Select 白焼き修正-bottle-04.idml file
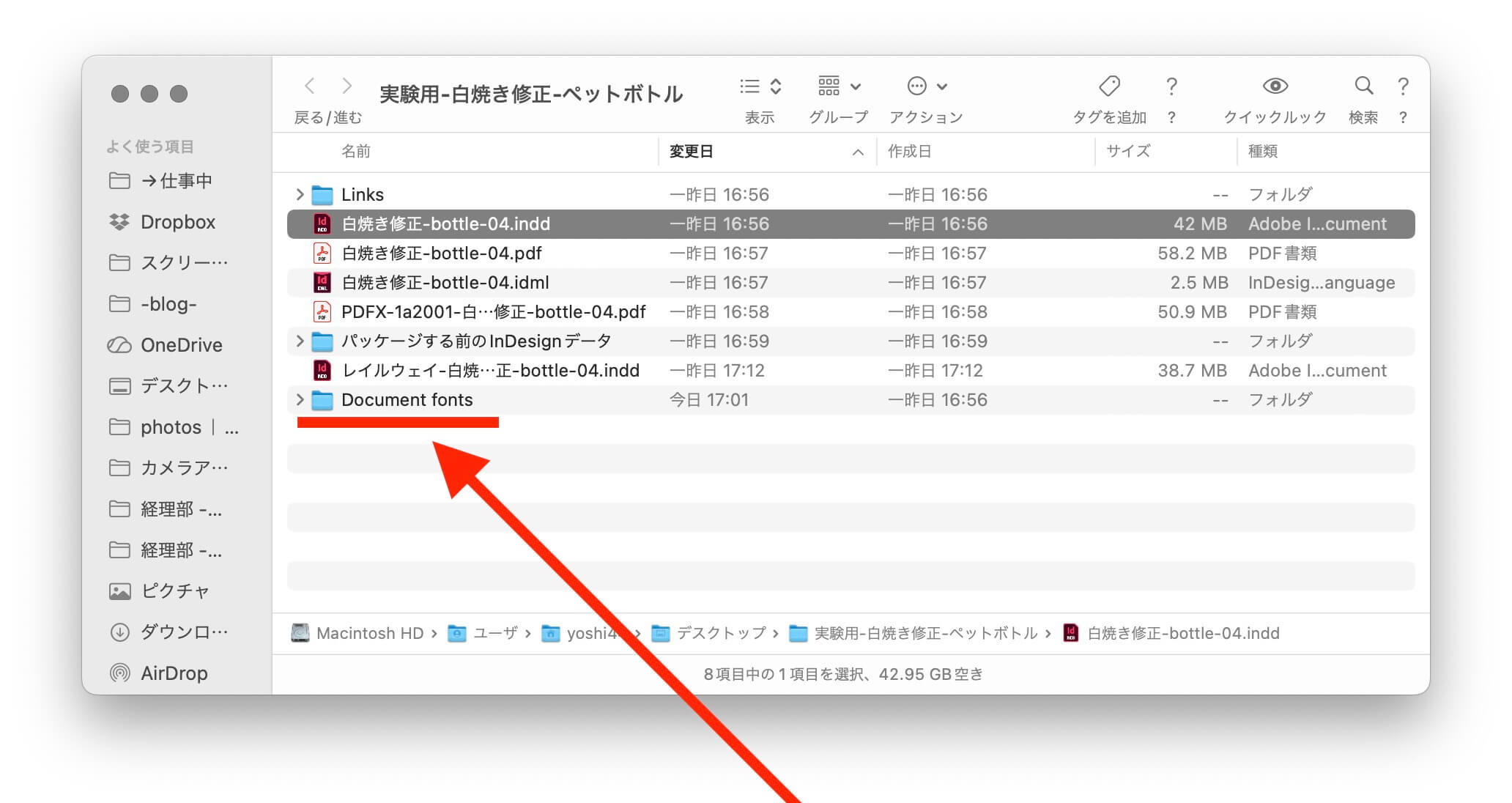The width and height of the screenshot is (1512, 803). pos(445,282)
